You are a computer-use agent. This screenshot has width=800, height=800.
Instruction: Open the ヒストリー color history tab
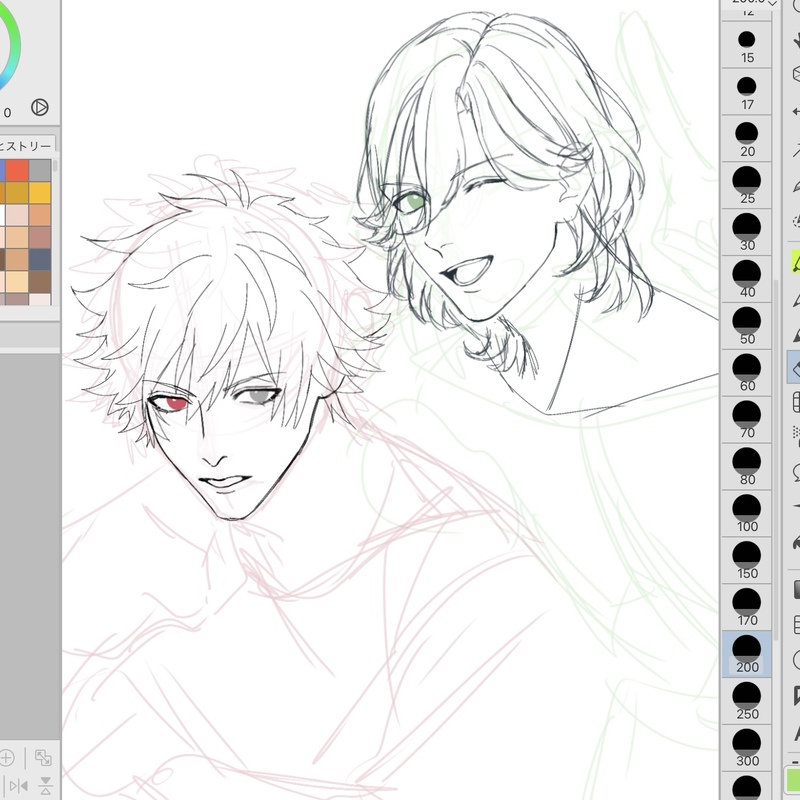point(26,146)
